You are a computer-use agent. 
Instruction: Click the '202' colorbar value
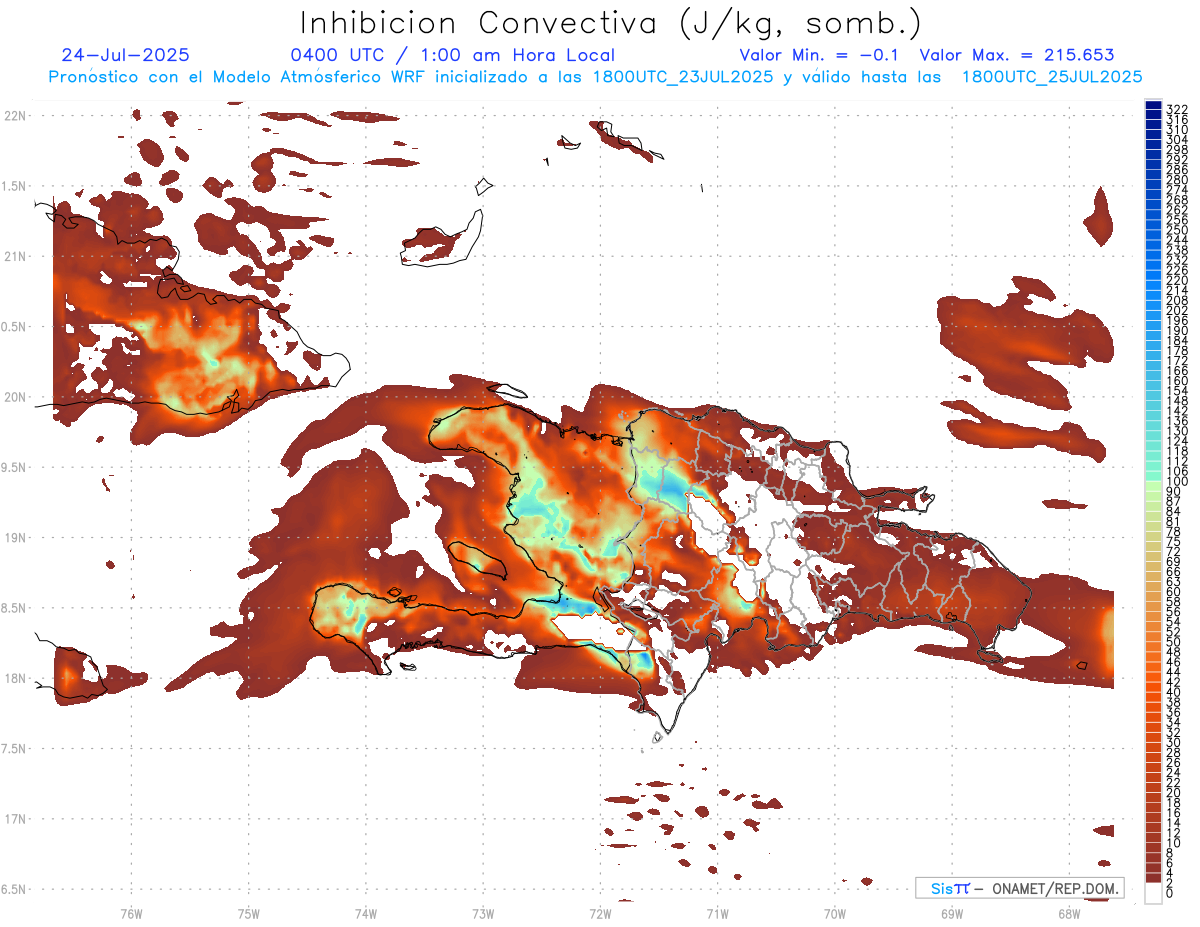pos(1177,310)
